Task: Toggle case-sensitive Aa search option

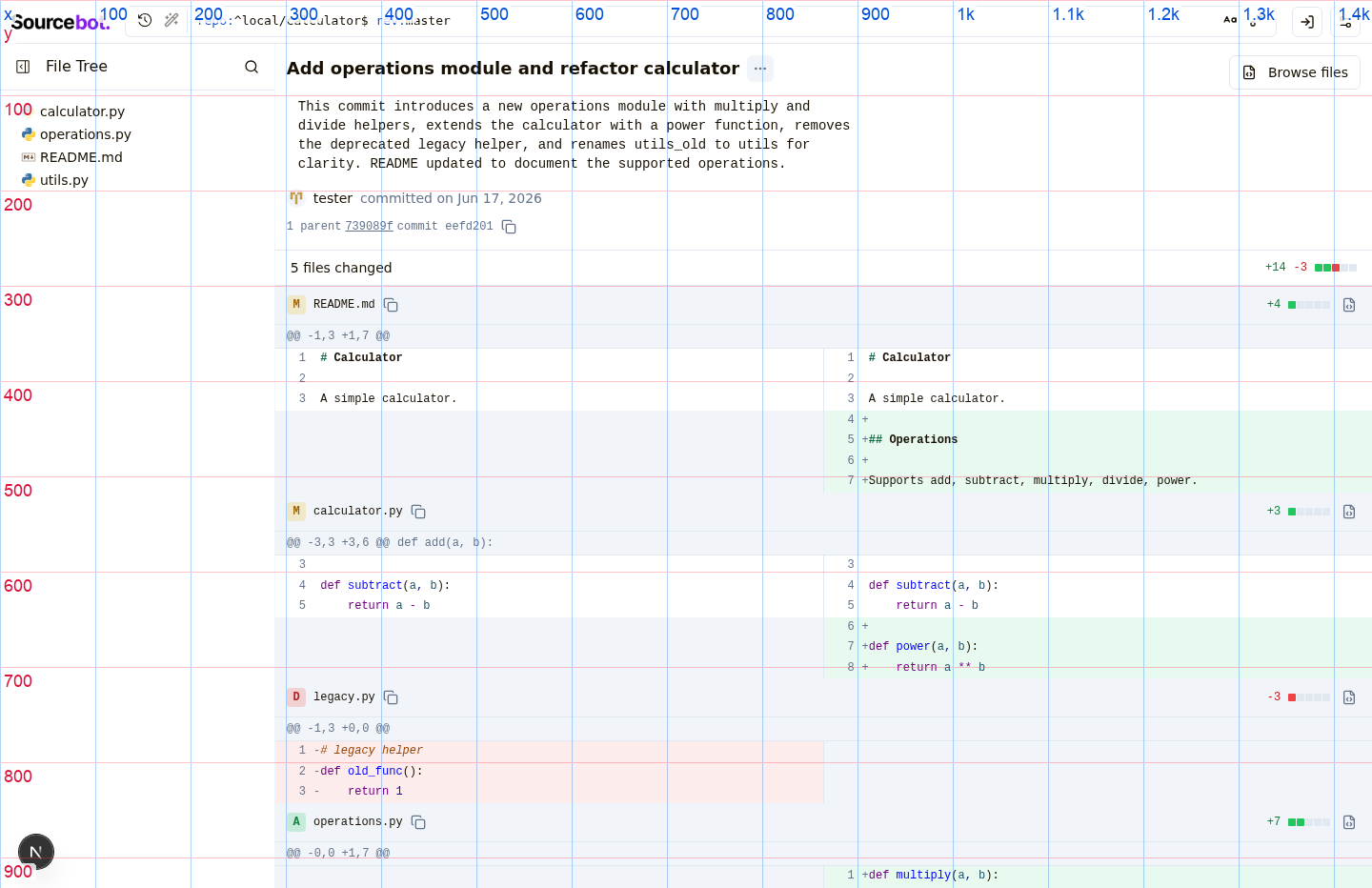Action: pyautogui.click(x=1230, y=20)
